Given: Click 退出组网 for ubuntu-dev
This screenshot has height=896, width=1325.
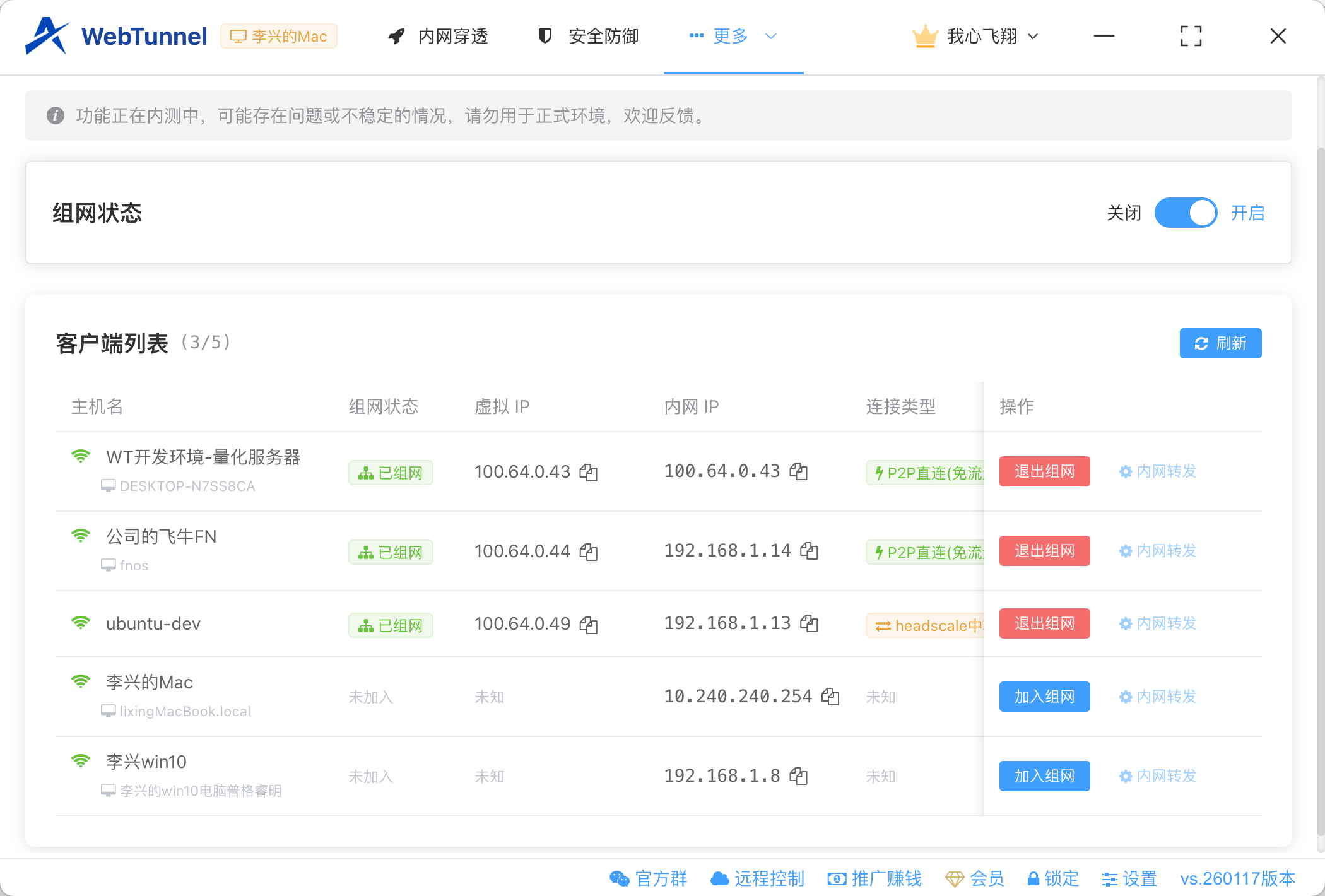Looking at the screenshot, I should coord(1044,623).
